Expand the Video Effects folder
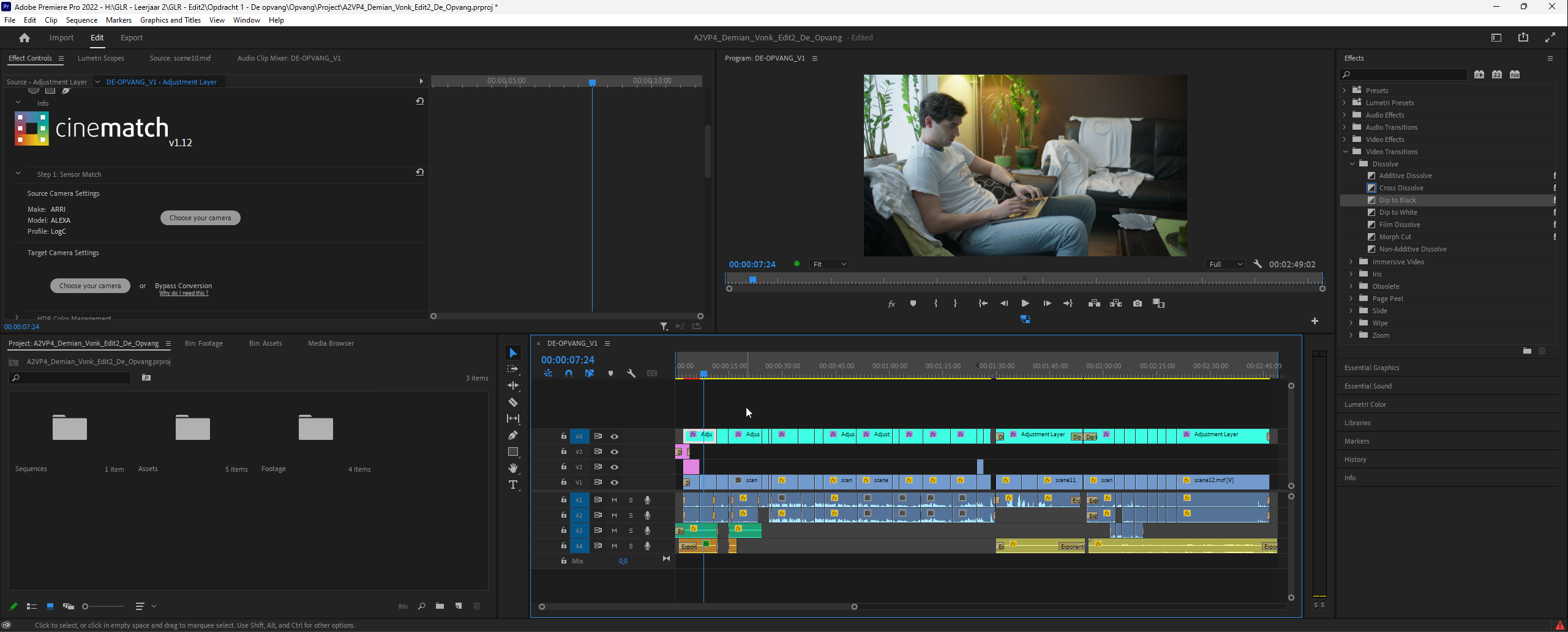The image size is (1568, 632). click(x=1345, y=139)
